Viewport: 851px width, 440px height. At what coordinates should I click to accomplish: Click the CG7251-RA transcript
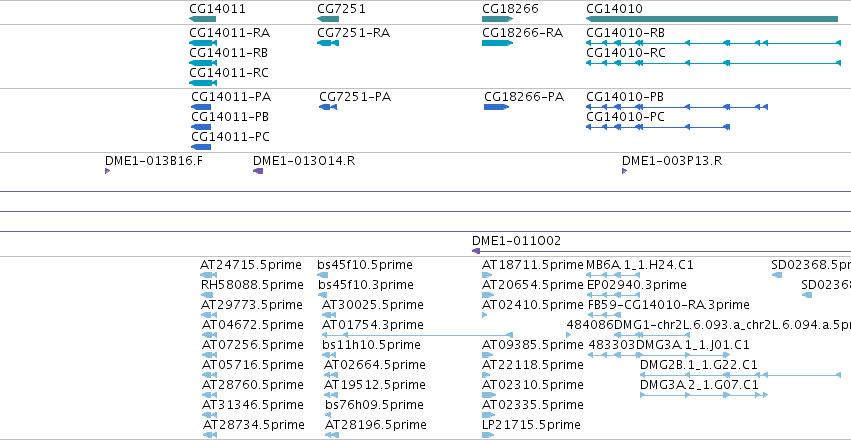tap(328, 43)
